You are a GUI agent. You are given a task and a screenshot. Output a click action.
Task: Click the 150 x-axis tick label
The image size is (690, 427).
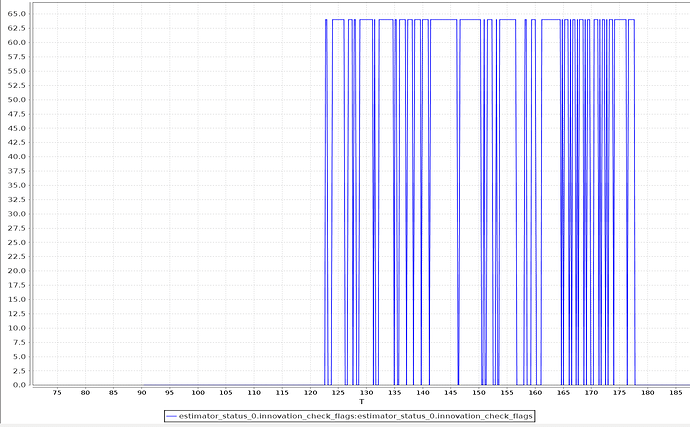click(479, 392)
